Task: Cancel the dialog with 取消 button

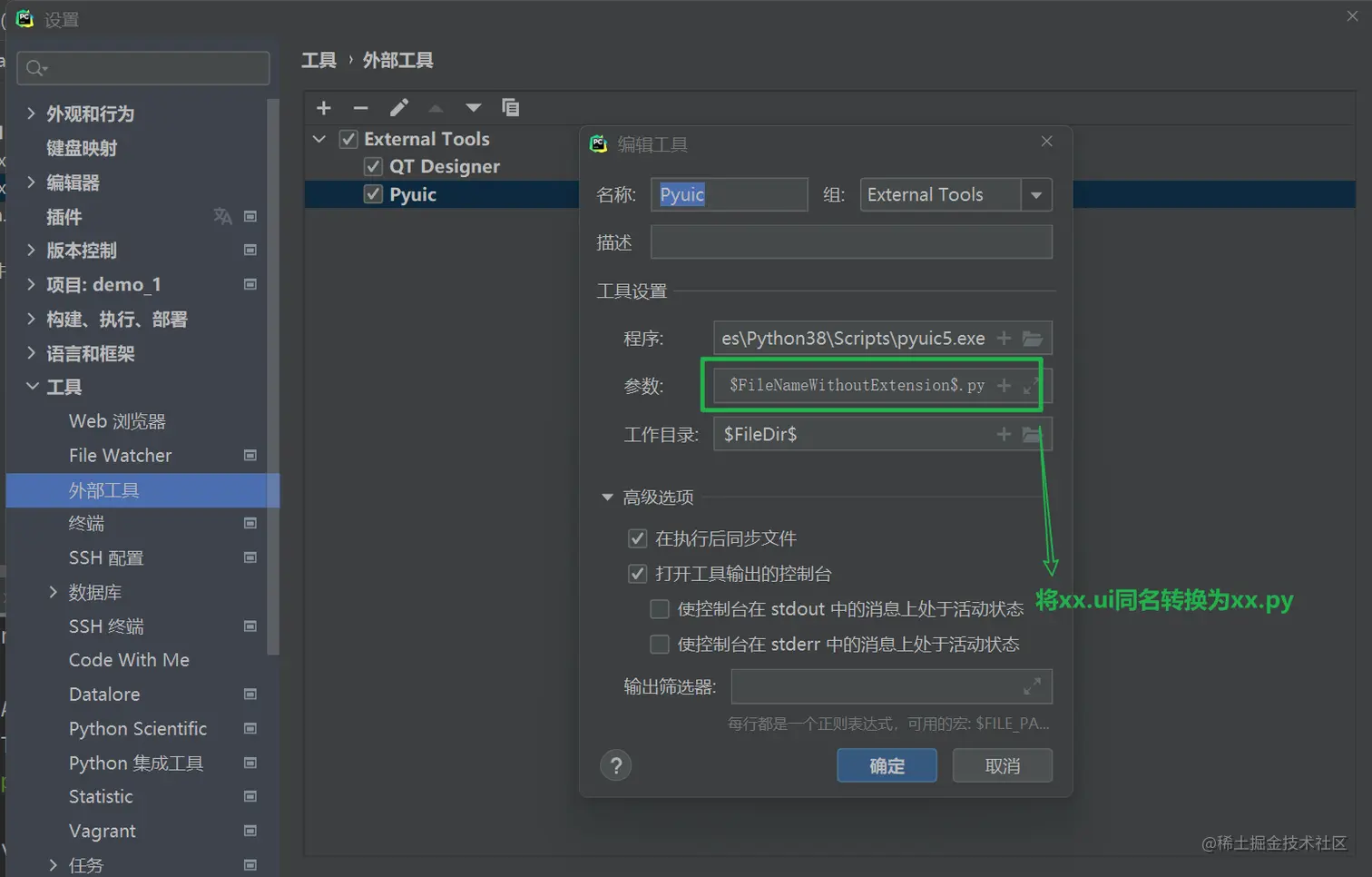Action: (x=1003, y=766)
